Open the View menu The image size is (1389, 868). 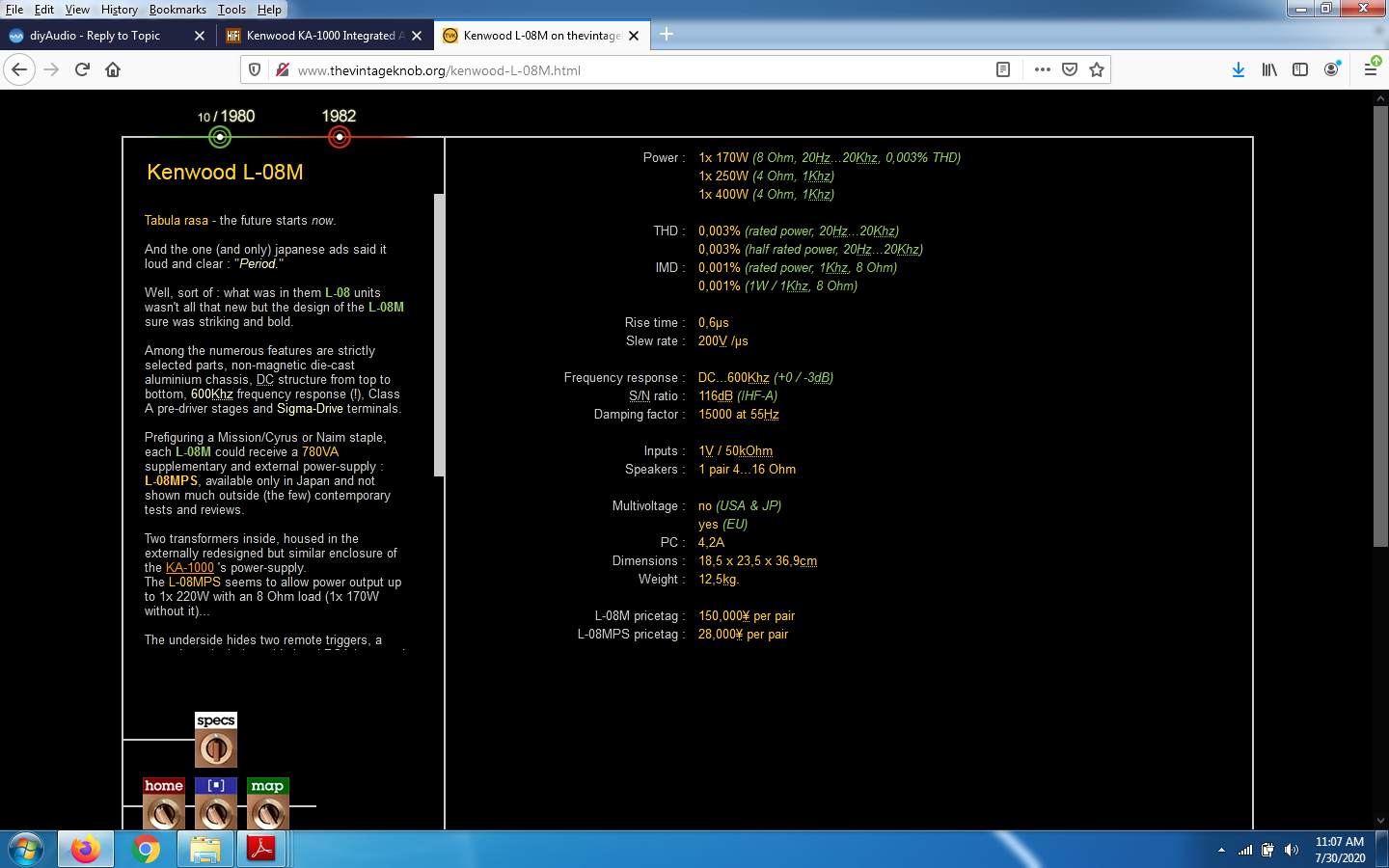77,10
